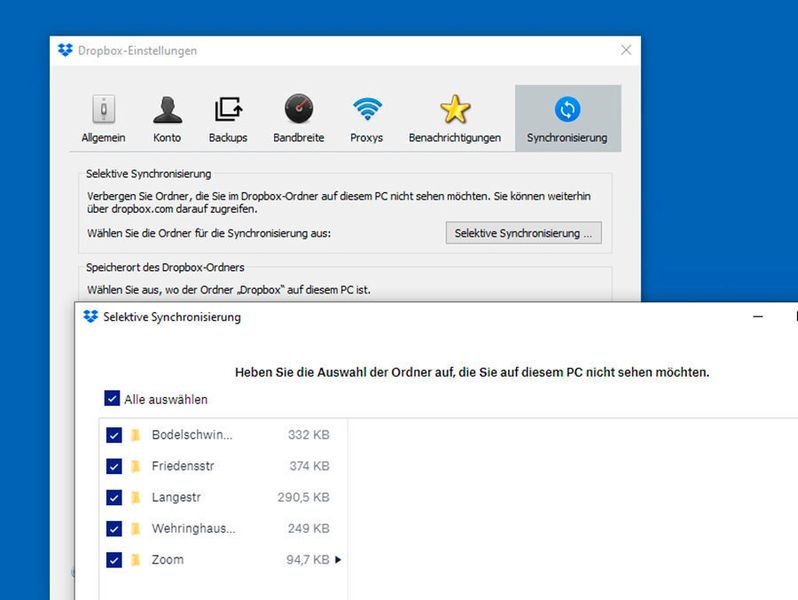Click the Zoom folder icon
Image resolution: width=798 pixels, height=600 pixels.
(135, 560)
